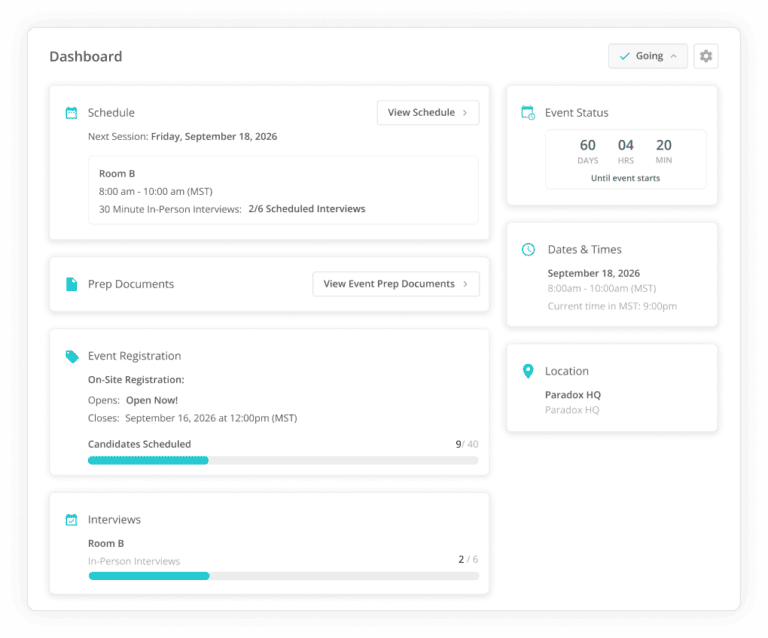Click 'Candidates Scheduled' label

click(x=140, y=444)
